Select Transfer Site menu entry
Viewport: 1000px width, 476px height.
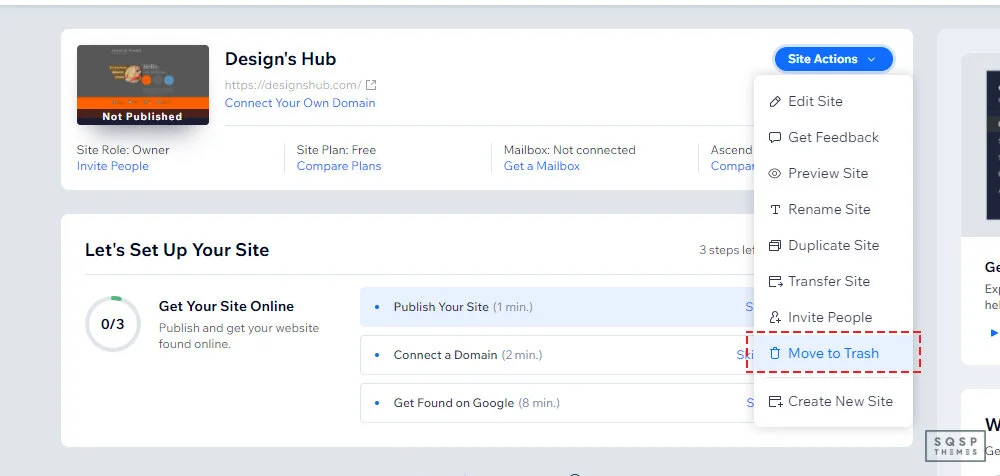point(833,281)
